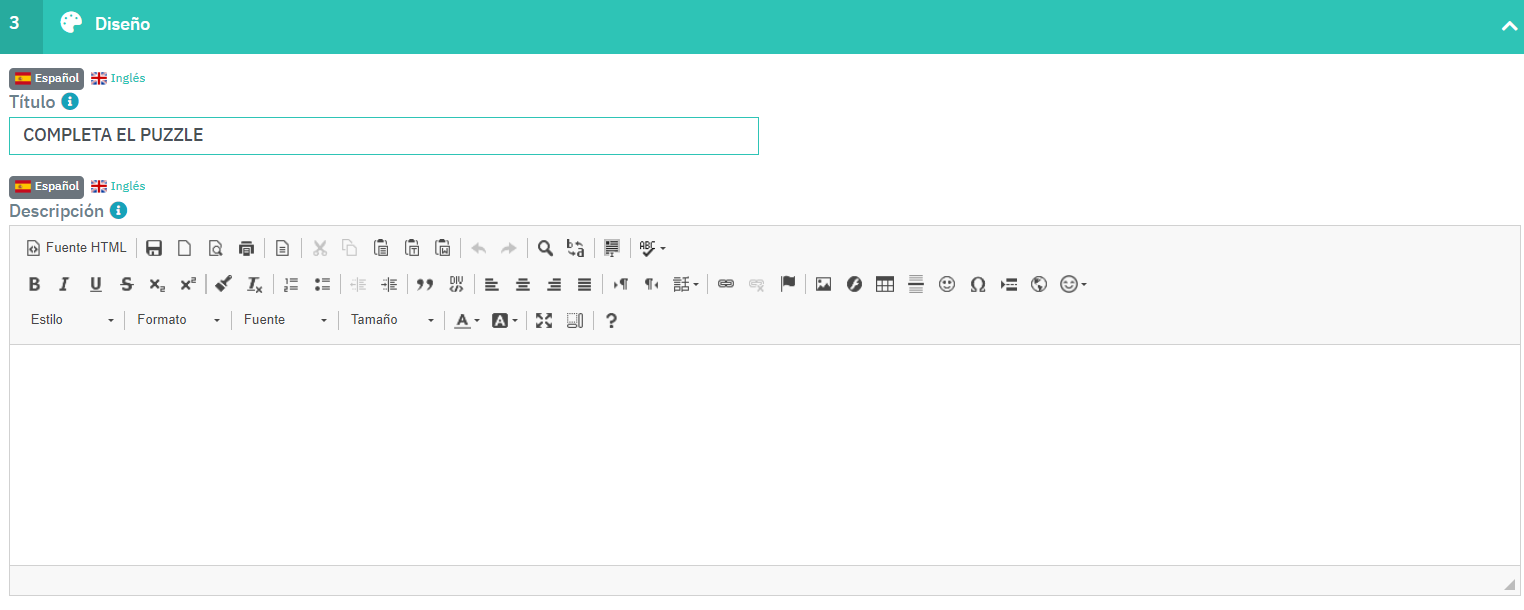Click the Insert Link chain icon
The image size is (1524, 610).
pos(726,284)
